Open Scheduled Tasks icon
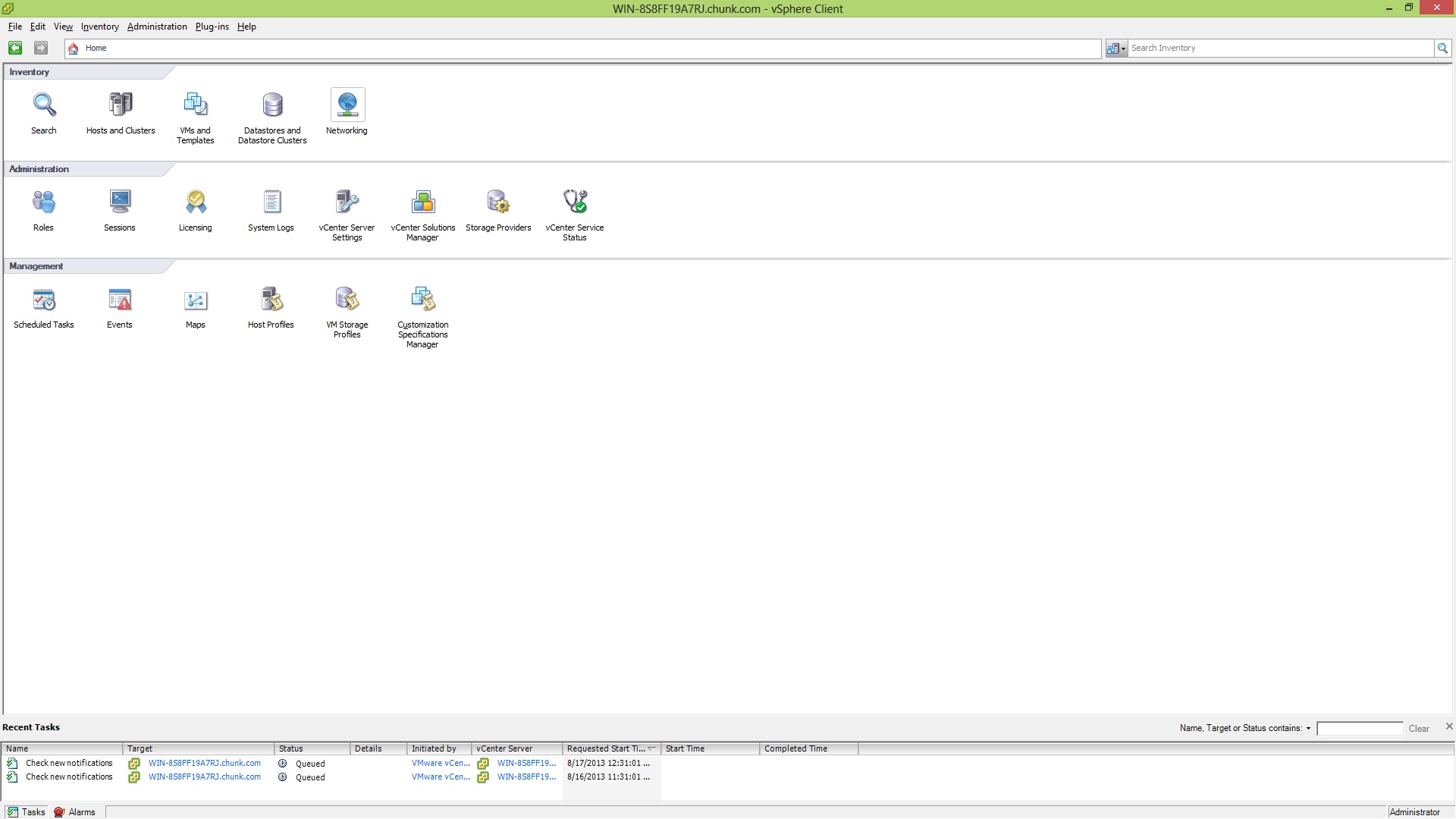Image resolution: width=1456 pixels, height=819 pixels. point(44,300)
